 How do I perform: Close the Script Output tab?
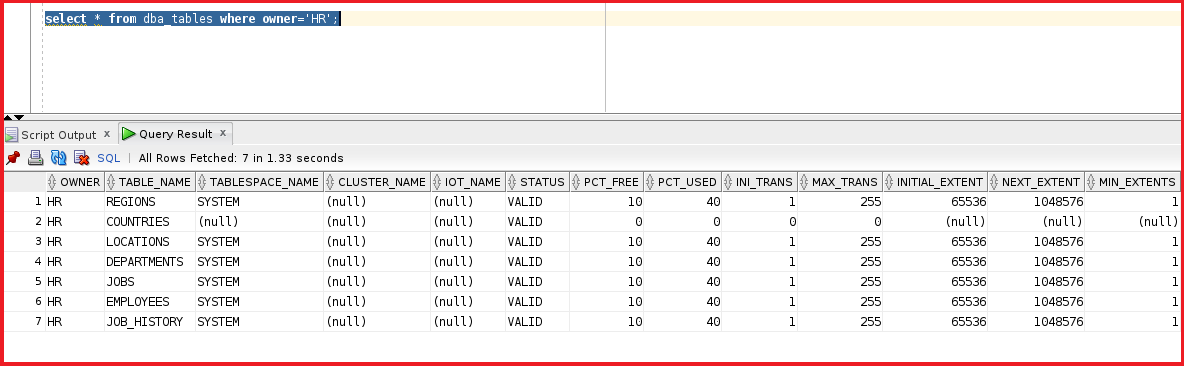point(107,134)
